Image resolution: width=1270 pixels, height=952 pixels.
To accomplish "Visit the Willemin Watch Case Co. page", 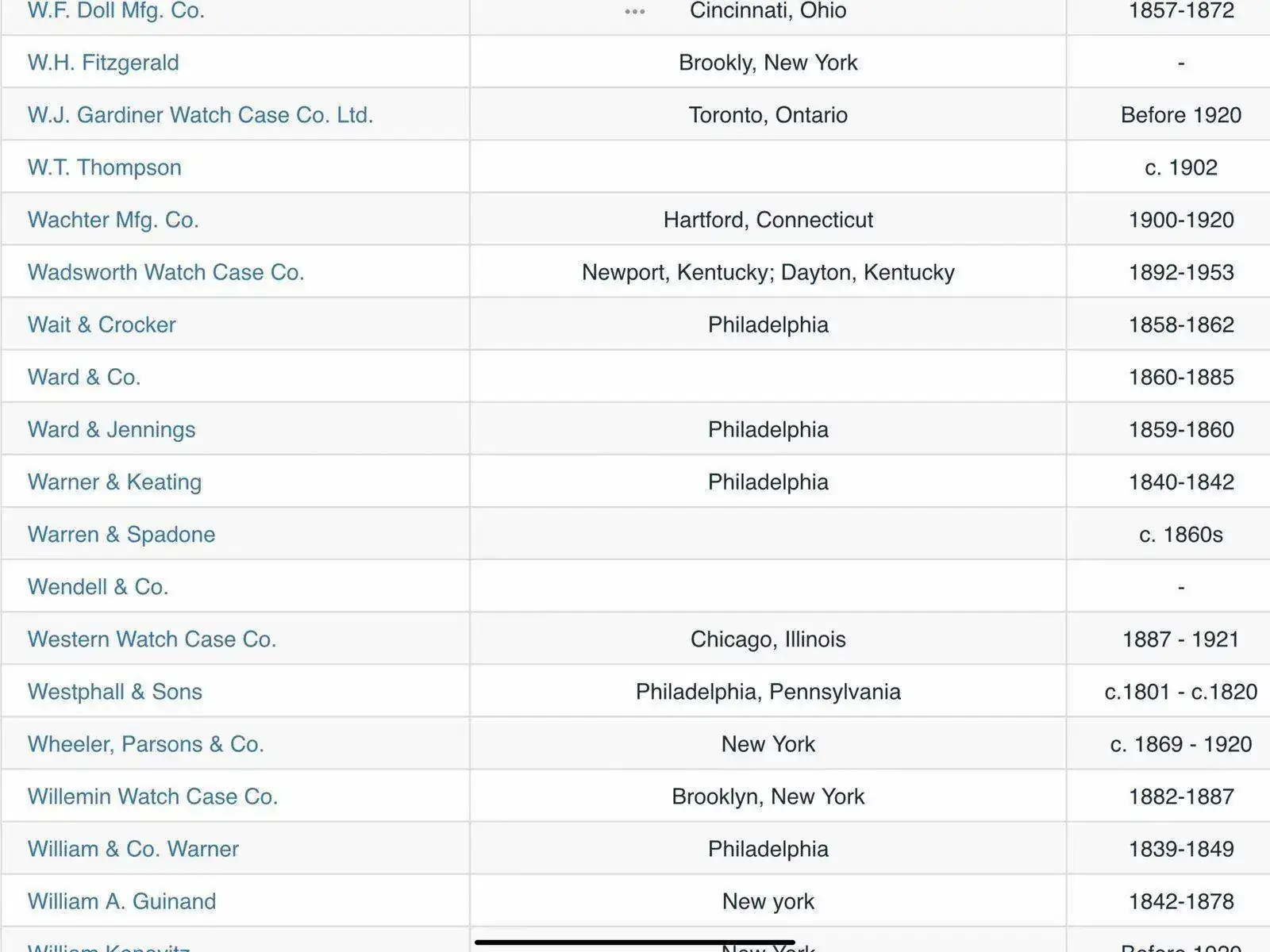I will [x=153, y=796].
